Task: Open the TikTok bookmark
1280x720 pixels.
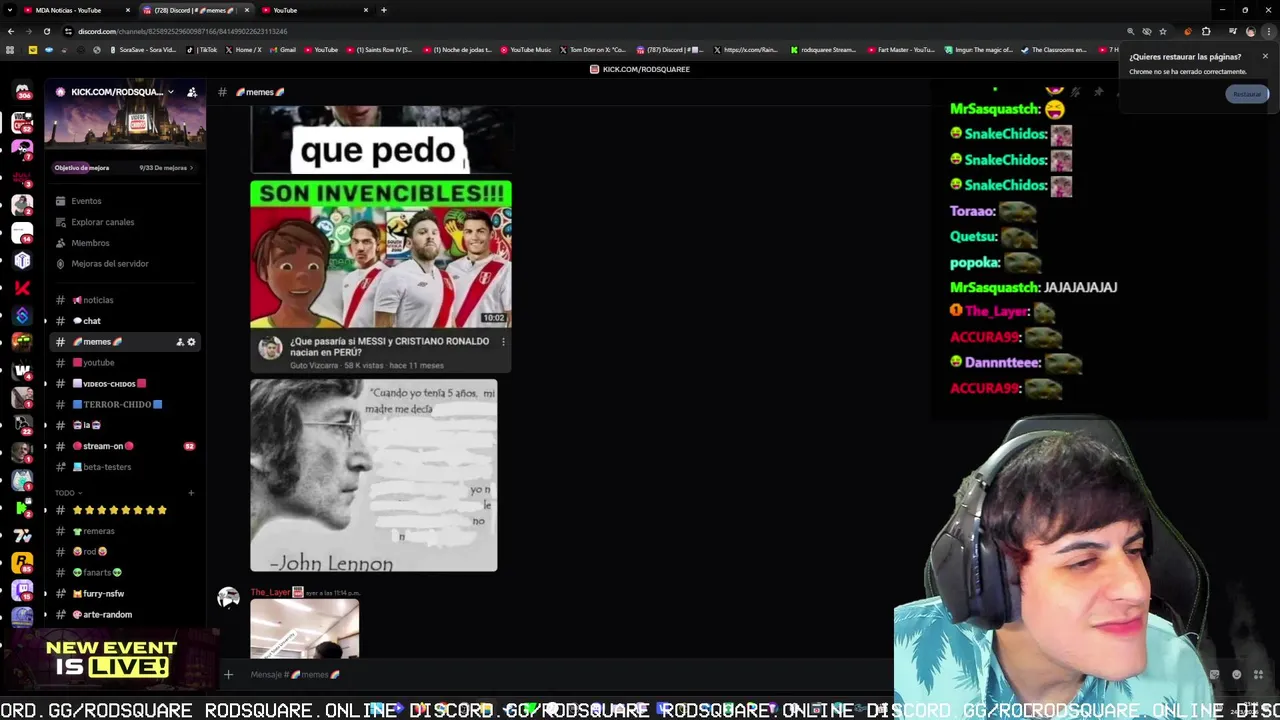Action: tap(203, 50)
